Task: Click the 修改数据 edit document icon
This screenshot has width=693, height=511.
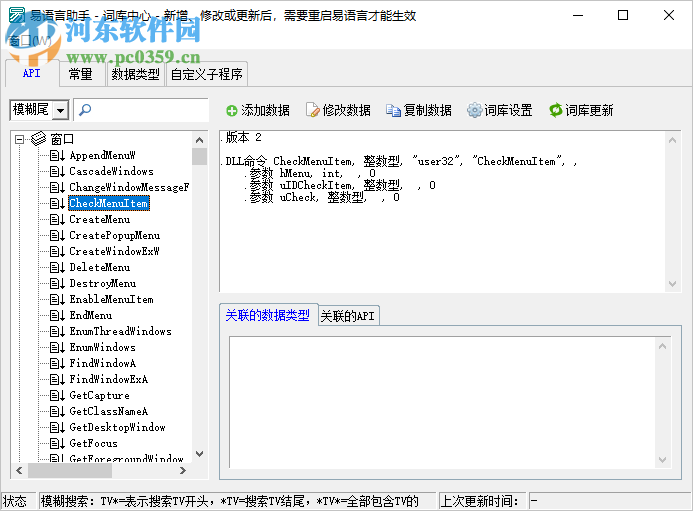Action: click(x=312, y=110)
